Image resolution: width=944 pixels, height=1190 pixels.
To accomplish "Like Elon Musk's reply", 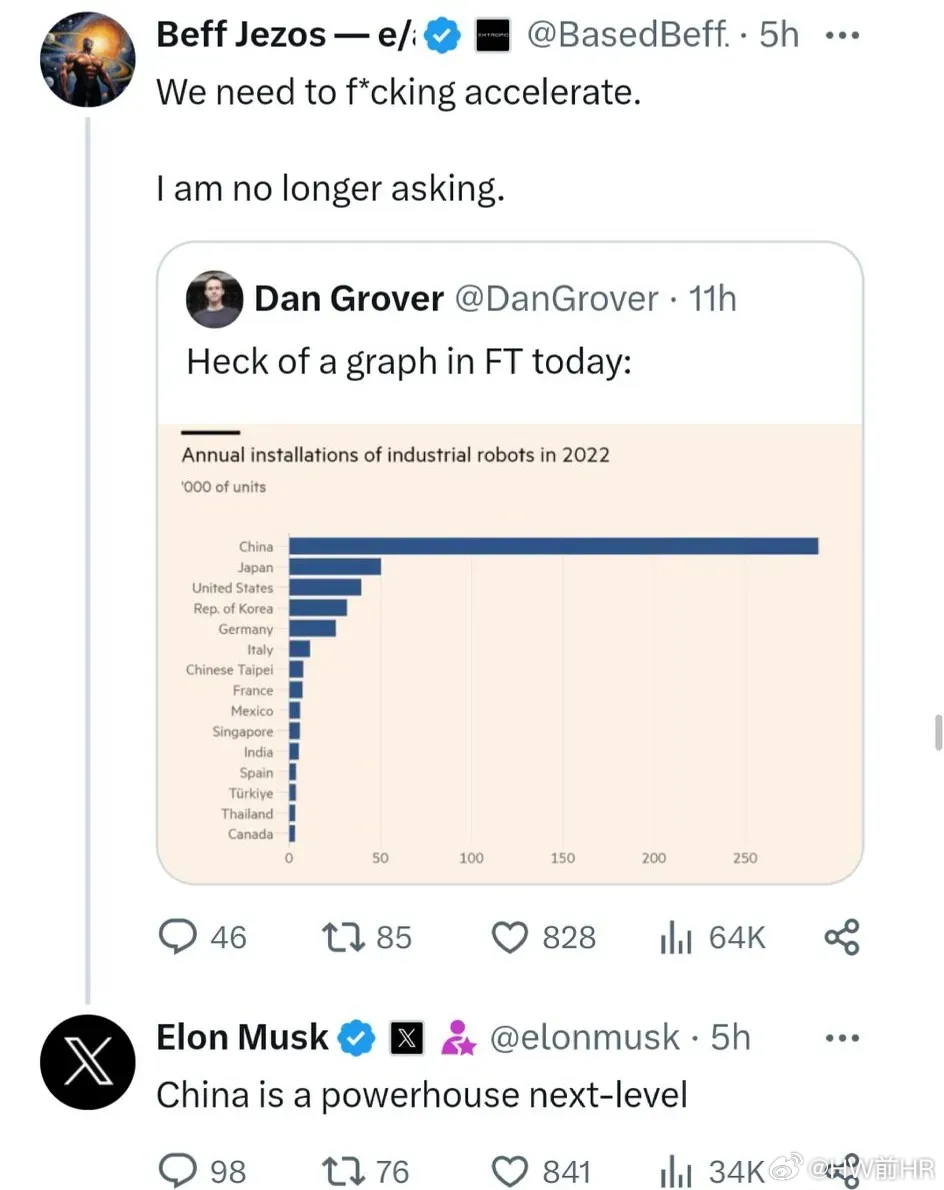I will [509, 1171].
